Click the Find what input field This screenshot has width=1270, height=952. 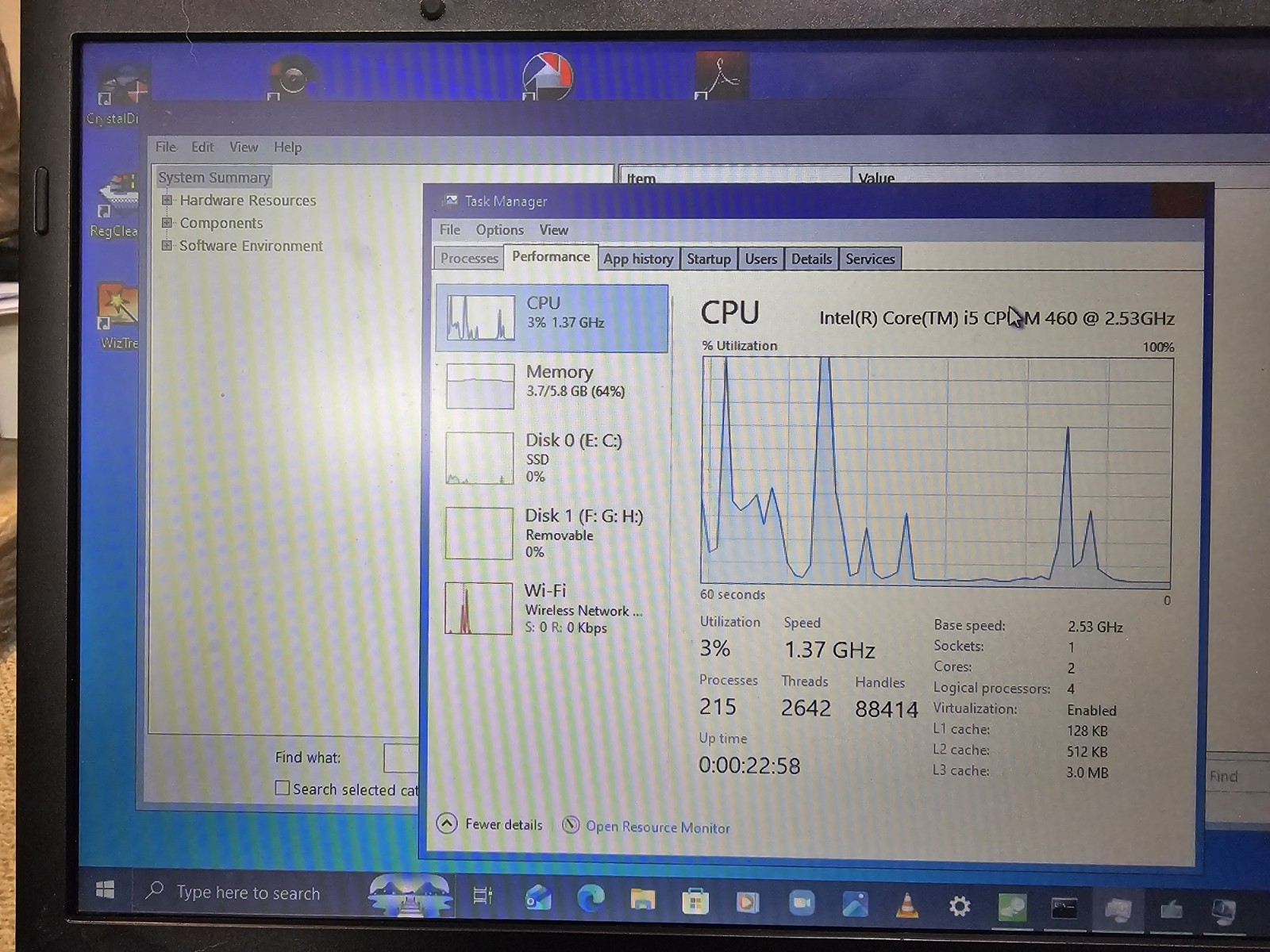402,758
